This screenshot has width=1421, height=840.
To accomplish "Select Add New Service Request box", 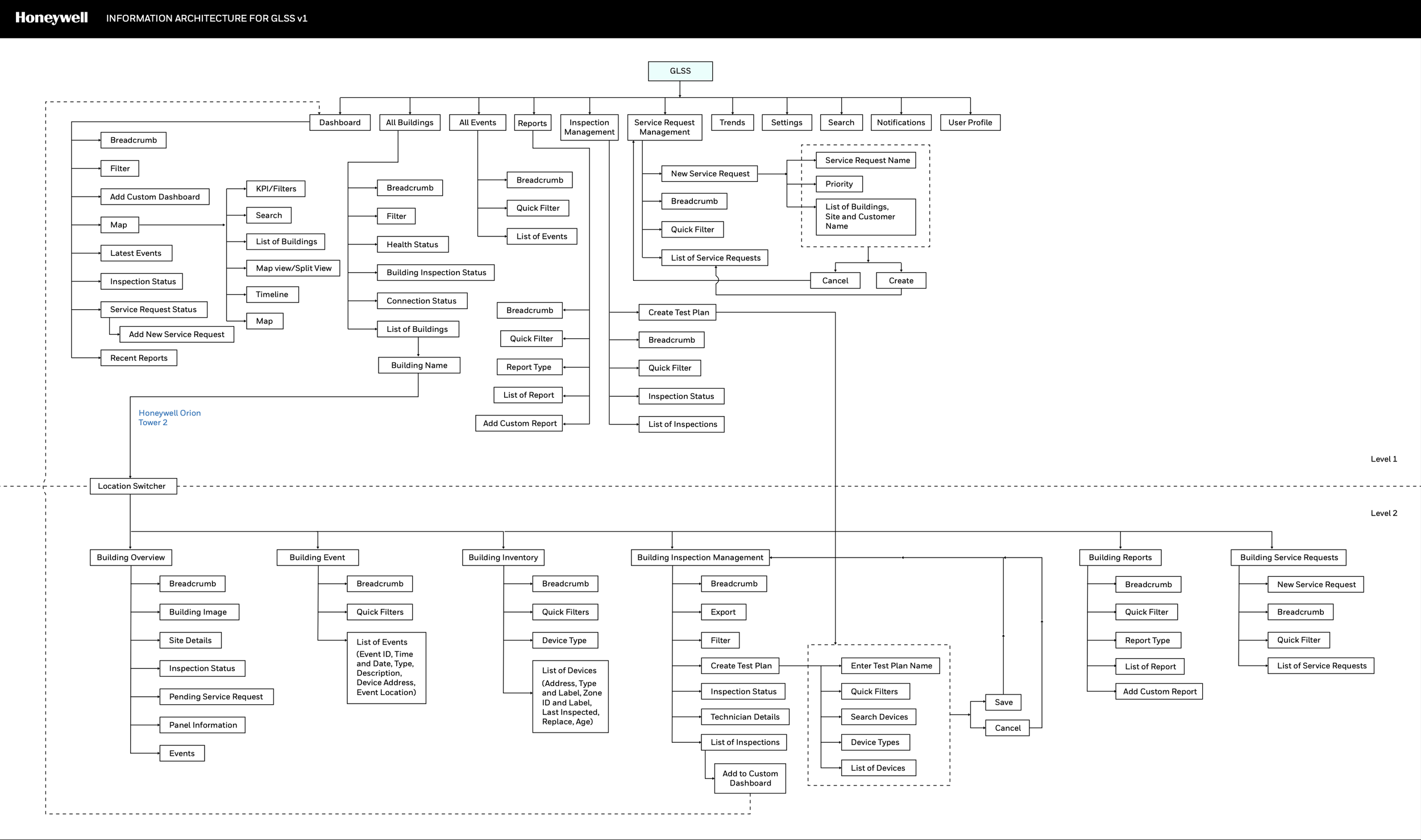I will click(x=176, y=334).
